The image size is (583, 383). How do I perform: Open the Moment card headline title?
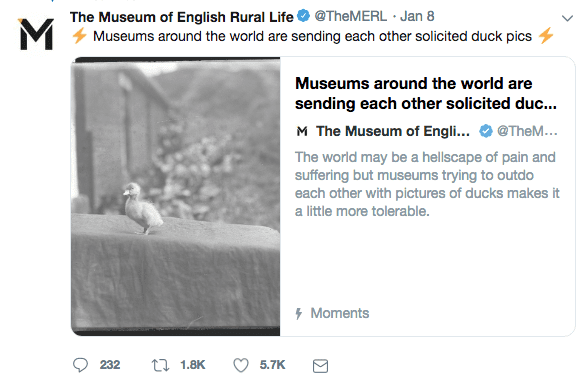tap(426, 93)
